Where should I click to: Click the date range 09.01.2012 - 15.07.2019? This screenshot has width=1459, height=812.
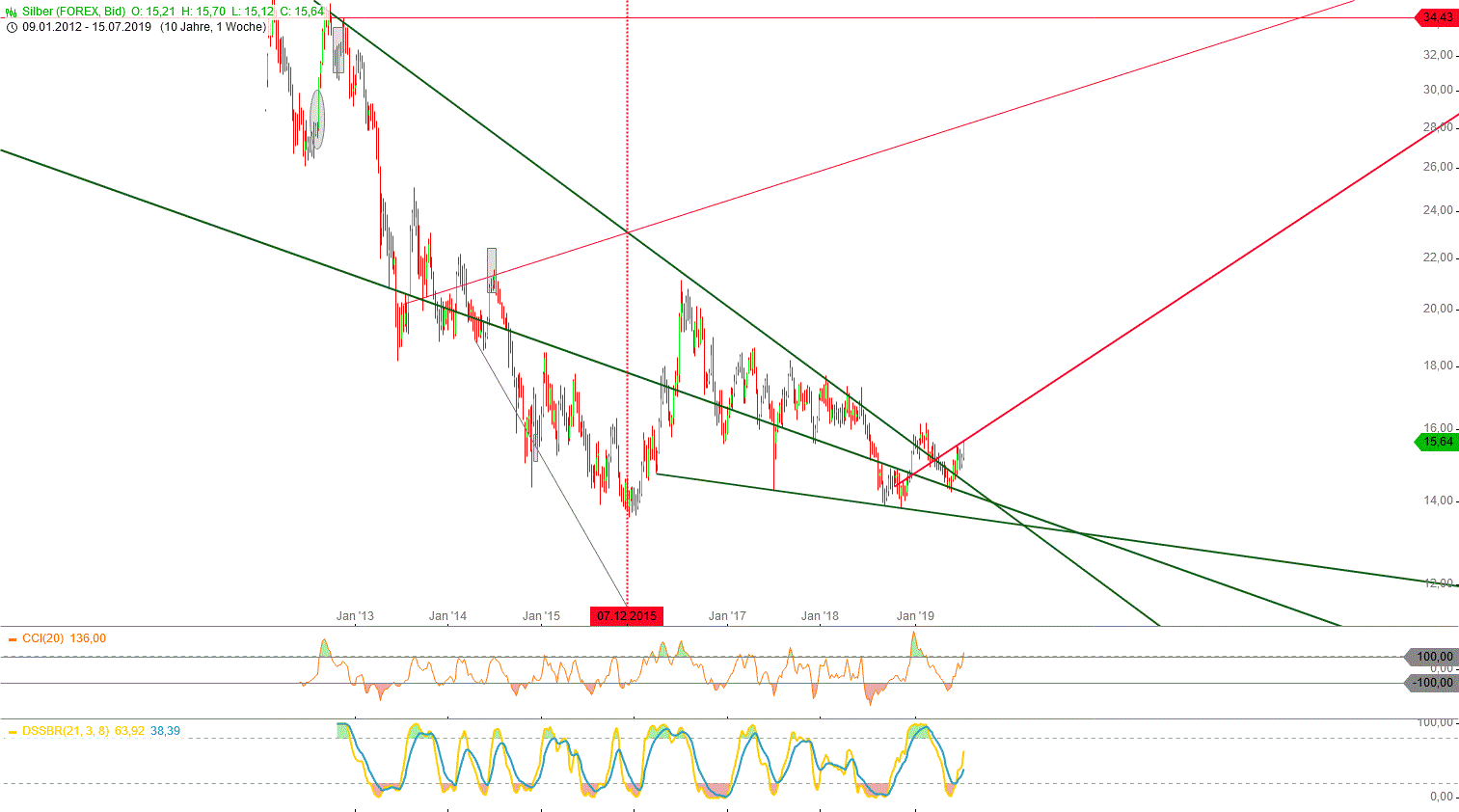pyautogui.click(x=87, y=27)
